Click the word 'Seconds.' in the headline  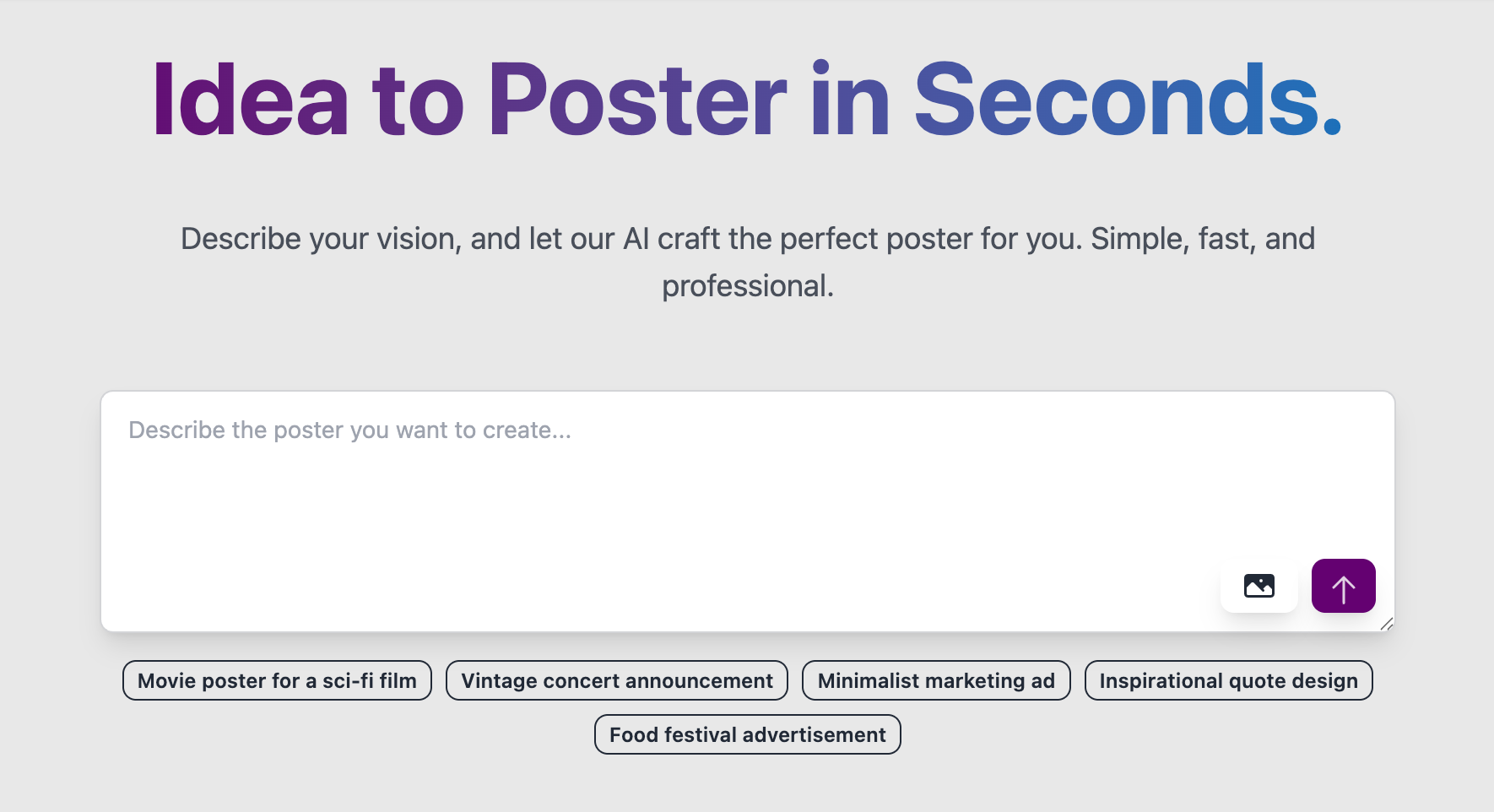point(1127,100)
